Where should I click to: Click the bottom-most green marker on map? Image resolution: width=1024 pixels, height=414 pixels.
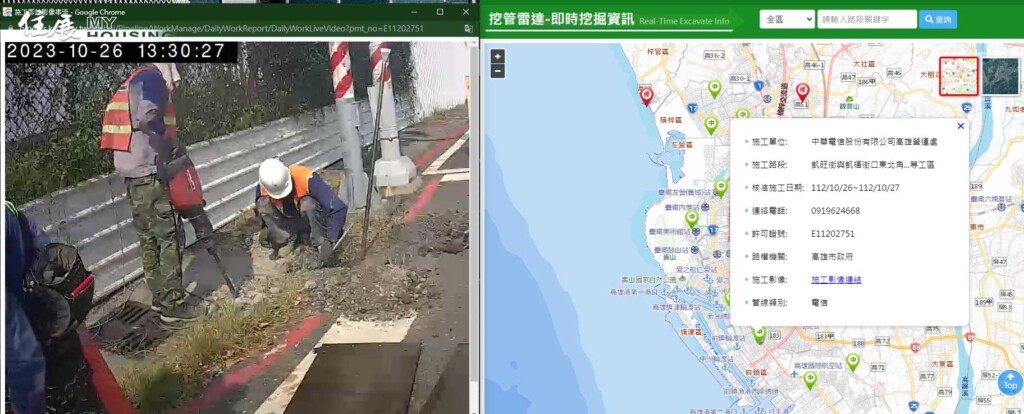point(810,379)
